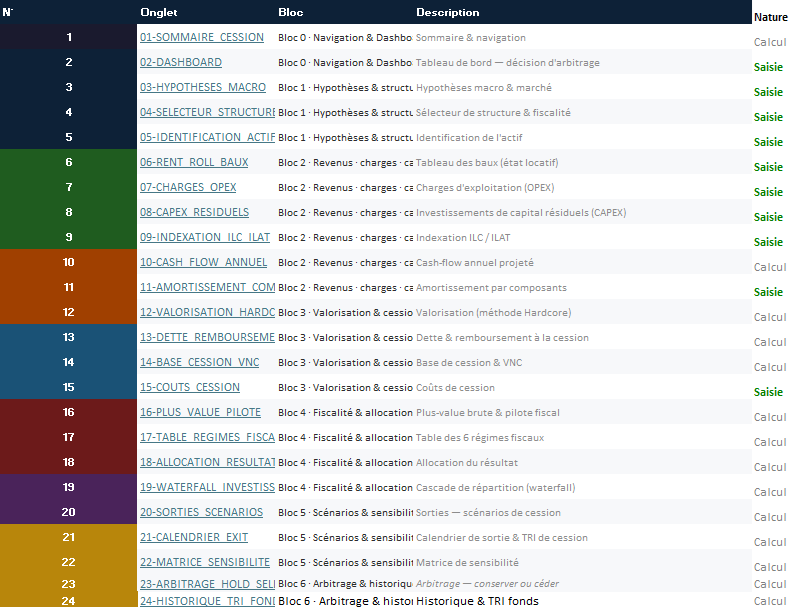Jump to 14-BASE_CESSION_VNC sheet
This screenshot has width=791, height=607.
(199, 362)
